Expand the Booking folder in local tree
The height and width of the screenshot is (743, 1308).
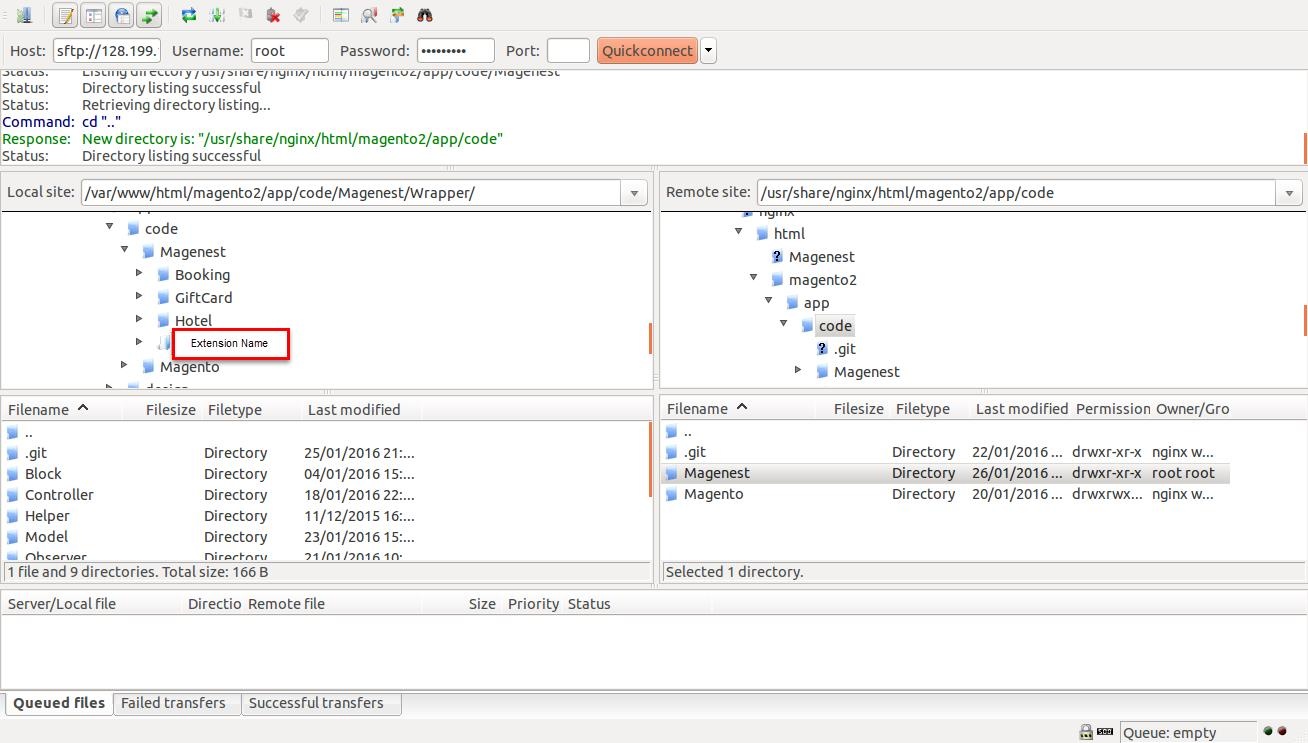point(139,275)
